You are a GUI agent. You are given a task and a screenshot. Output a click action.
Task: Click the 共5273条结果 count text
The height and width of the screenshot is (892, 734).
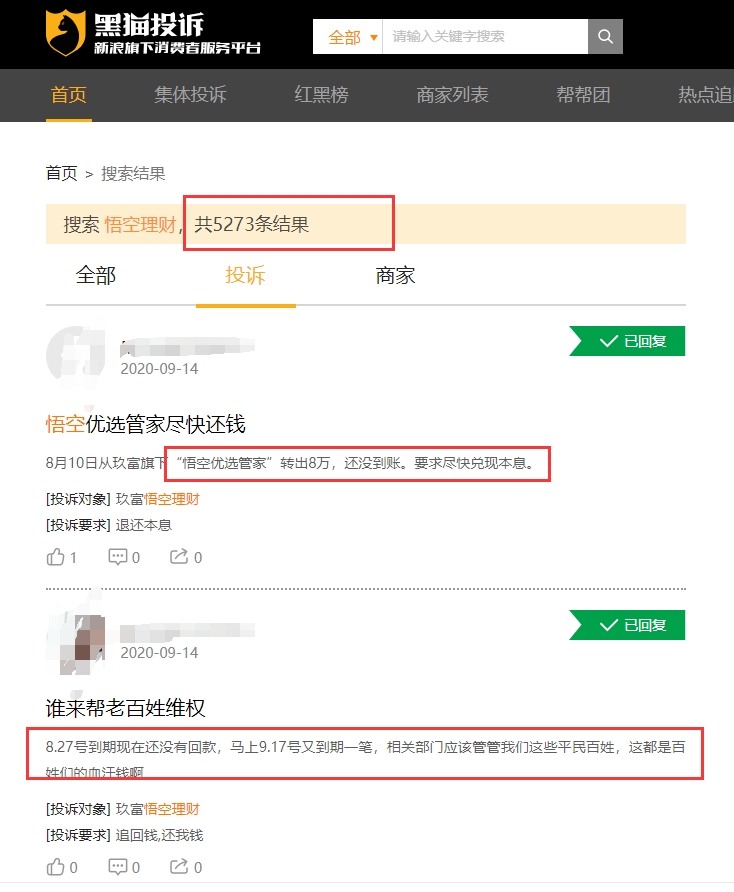[251, 224]
